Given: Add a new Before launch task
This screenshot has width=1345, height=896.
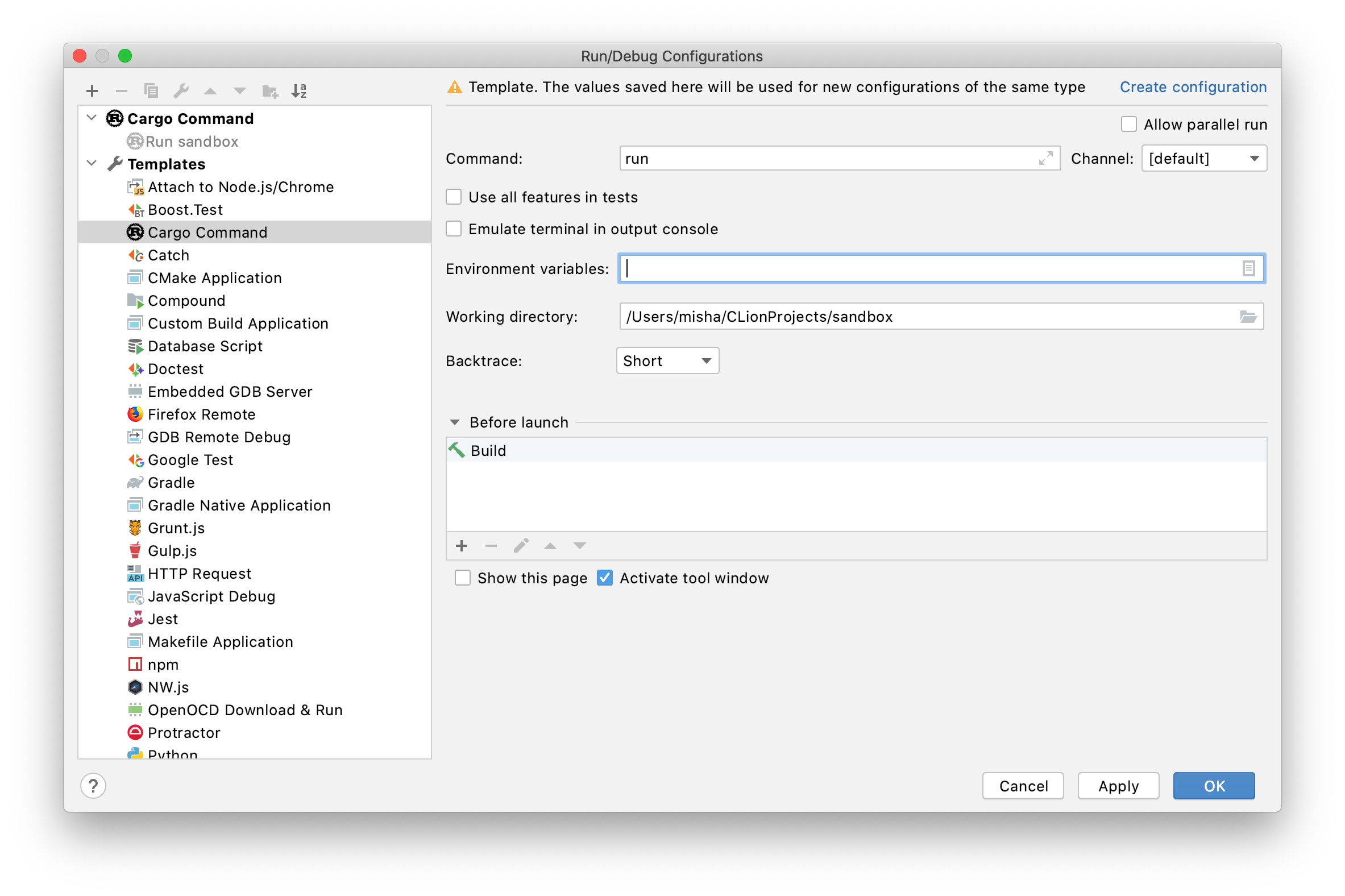Looking at the screenshot, I should (x=461, y=546).
